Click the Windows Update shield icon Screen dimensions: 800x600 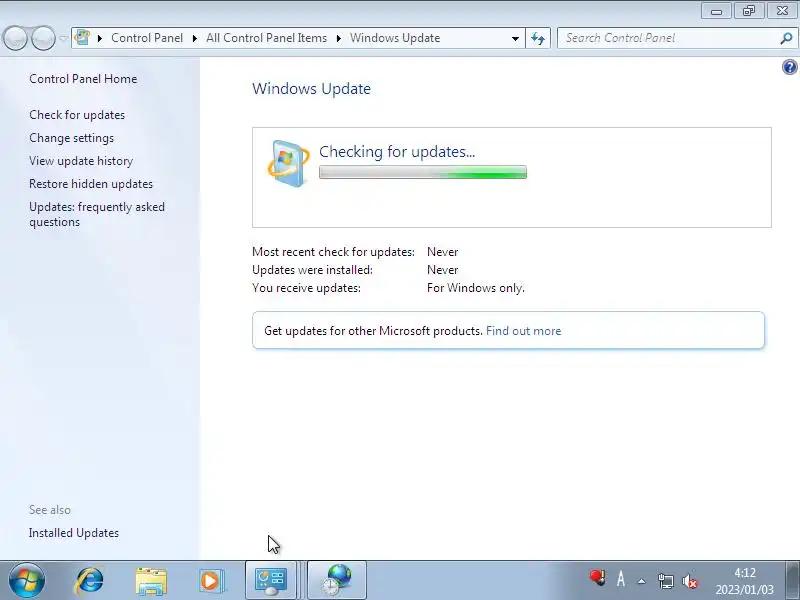tap(288, 163)
